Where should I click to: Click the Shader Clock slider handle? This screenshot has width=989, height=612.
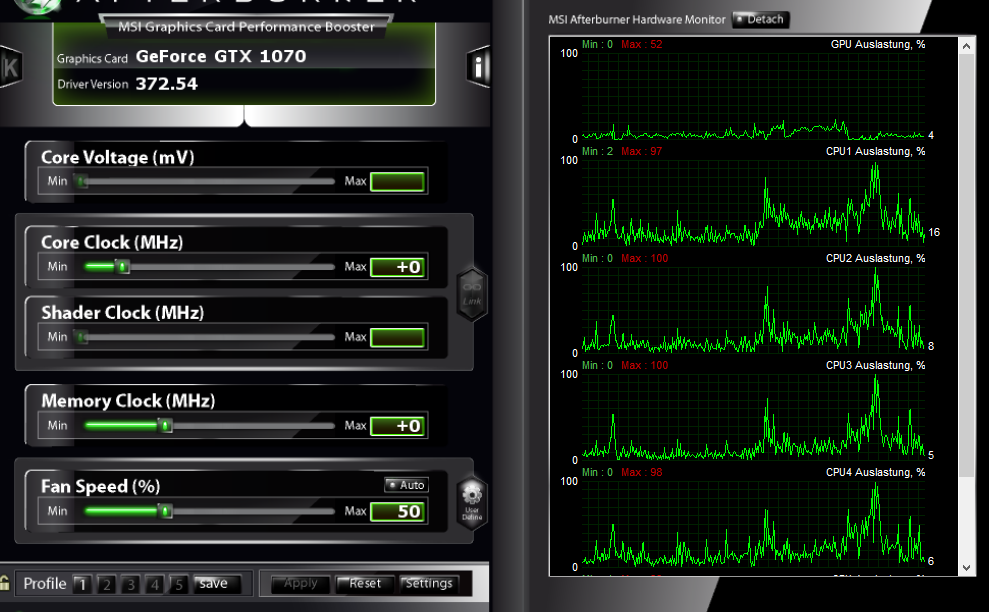point(82,338)
